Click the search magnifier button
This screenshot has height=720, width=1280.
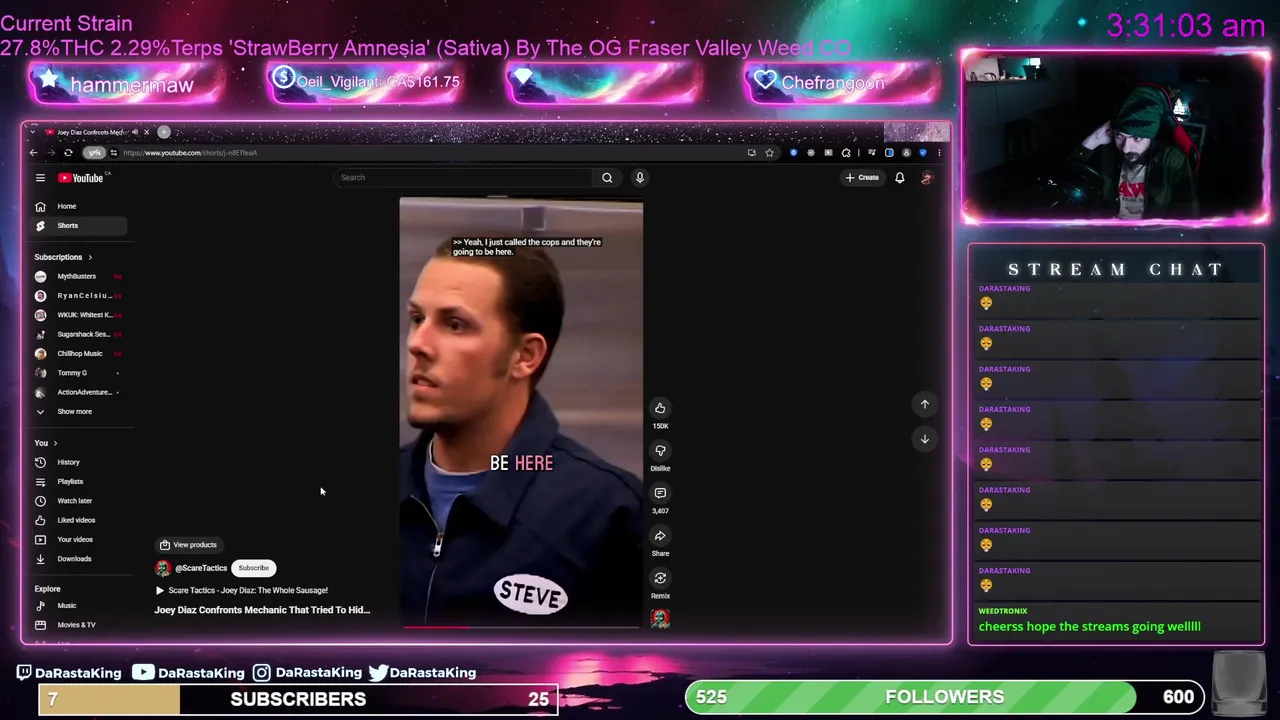point(607,178)
